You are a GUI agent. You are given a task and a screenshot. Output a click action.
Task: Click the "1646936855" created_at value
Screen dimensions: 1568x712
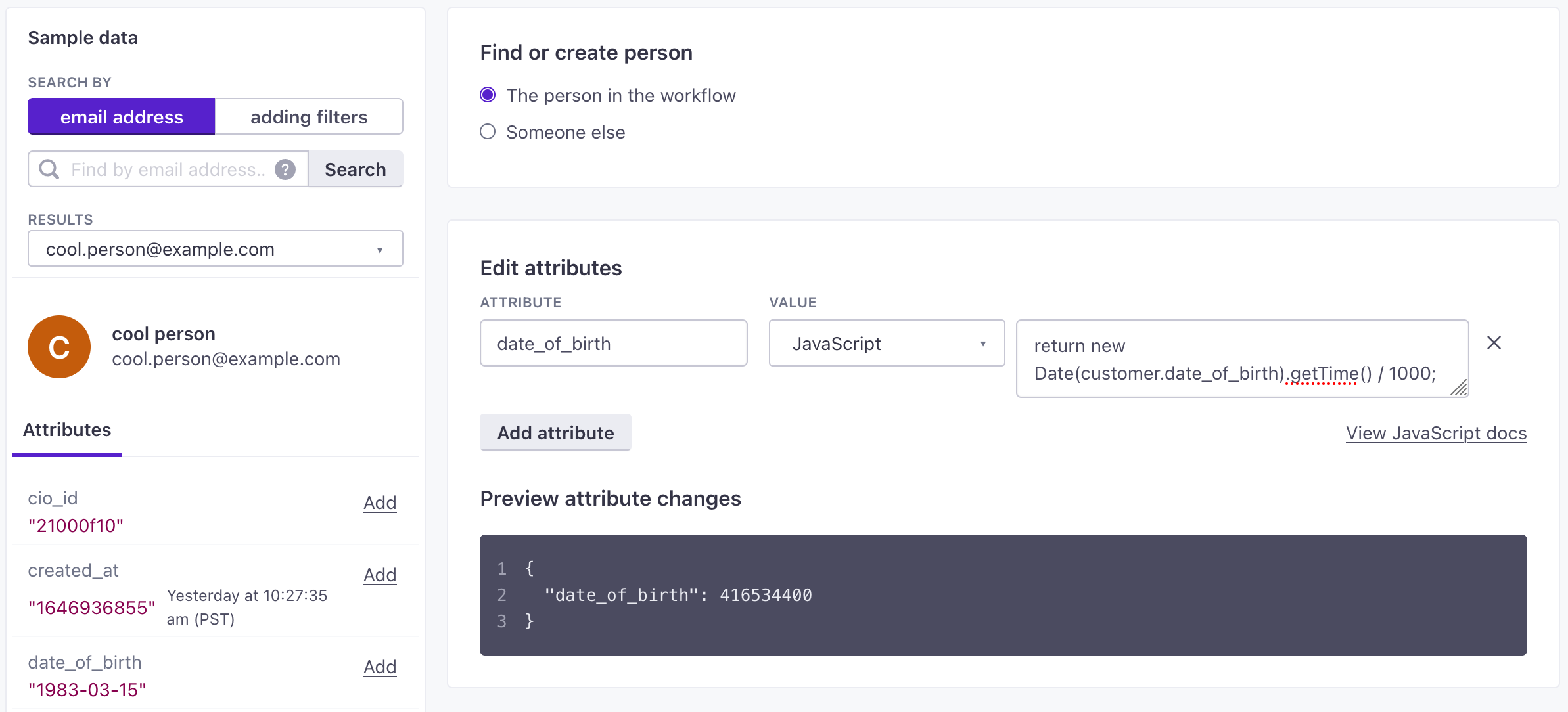92,608
